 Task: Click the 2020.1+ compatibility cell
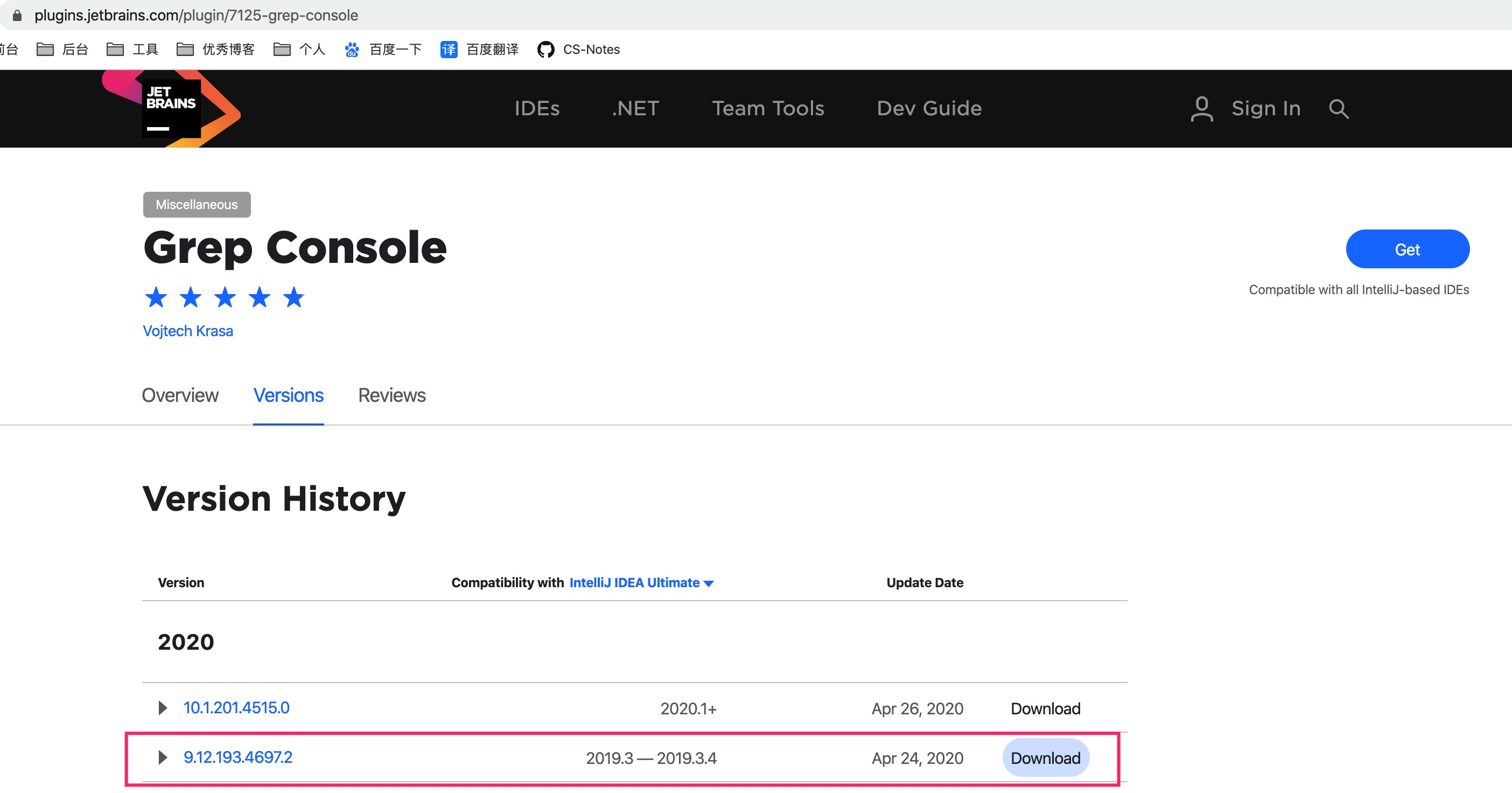pyautogui.click(x=689, y=709)
